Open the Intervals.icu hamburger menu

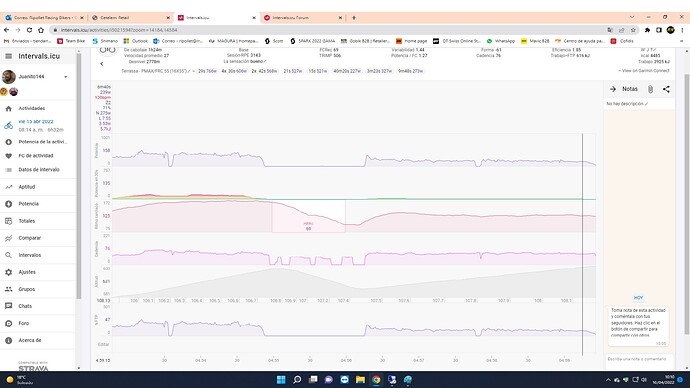pos(8,56)
